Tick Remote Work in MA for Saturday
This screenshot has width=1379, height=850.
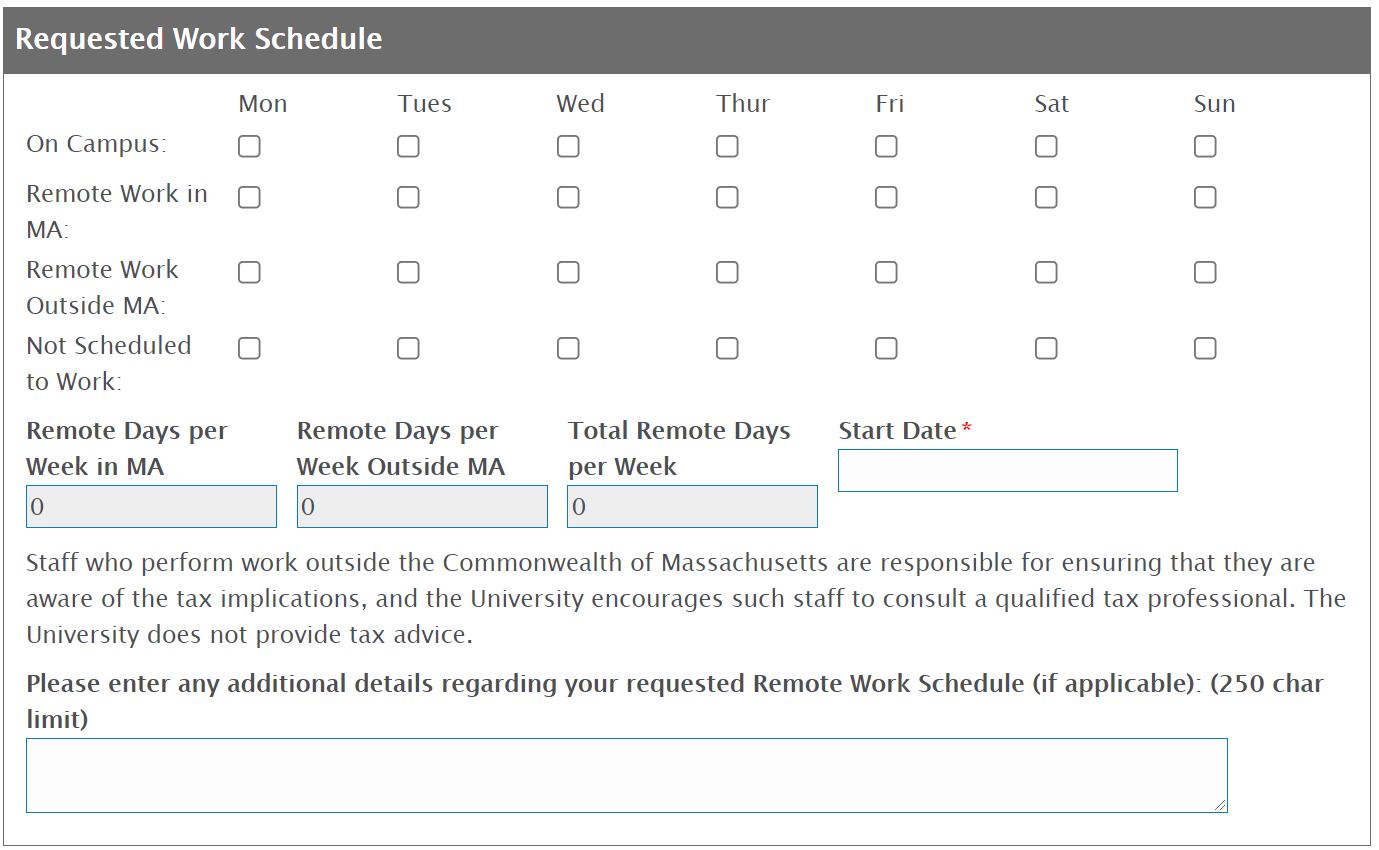tap(1046, 198)
